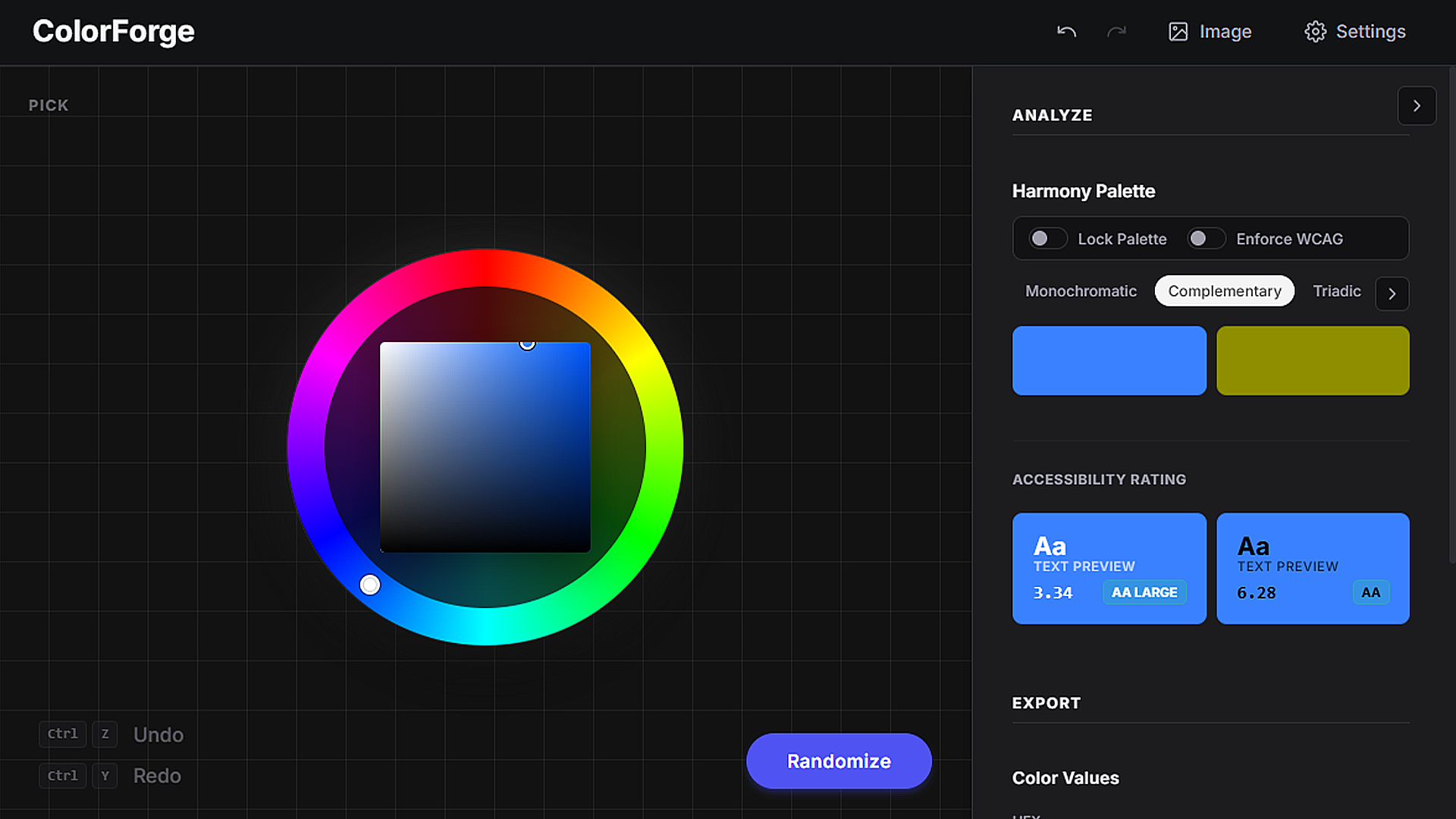This screenshot has width=1456, height=819.
Task: Open Settings via the gear icon
Action: pos(1315,32)
